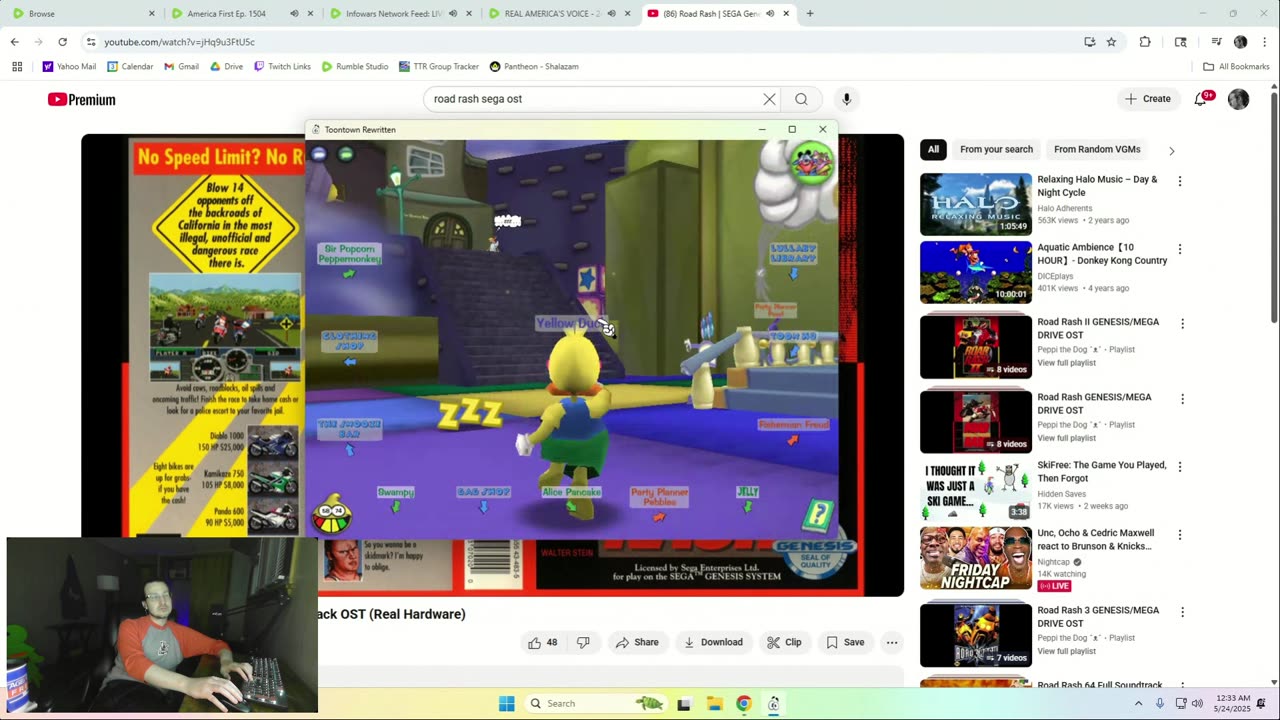
Task: Mute the Road Rash YouTube tab
Action: pyautogui.click(x=770, y=14)
